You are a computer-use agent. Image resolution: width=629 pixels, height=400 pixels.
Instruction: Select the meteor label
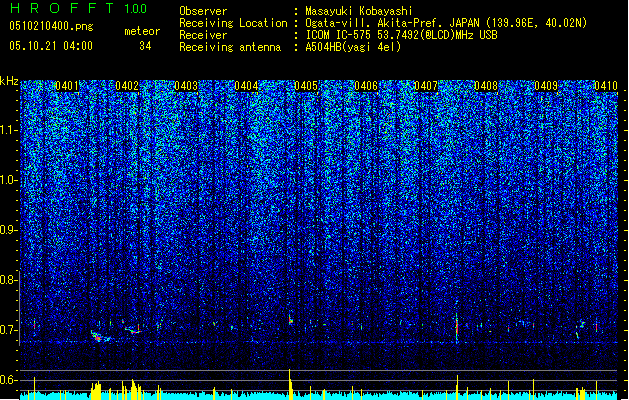click(x=142, y=31)
